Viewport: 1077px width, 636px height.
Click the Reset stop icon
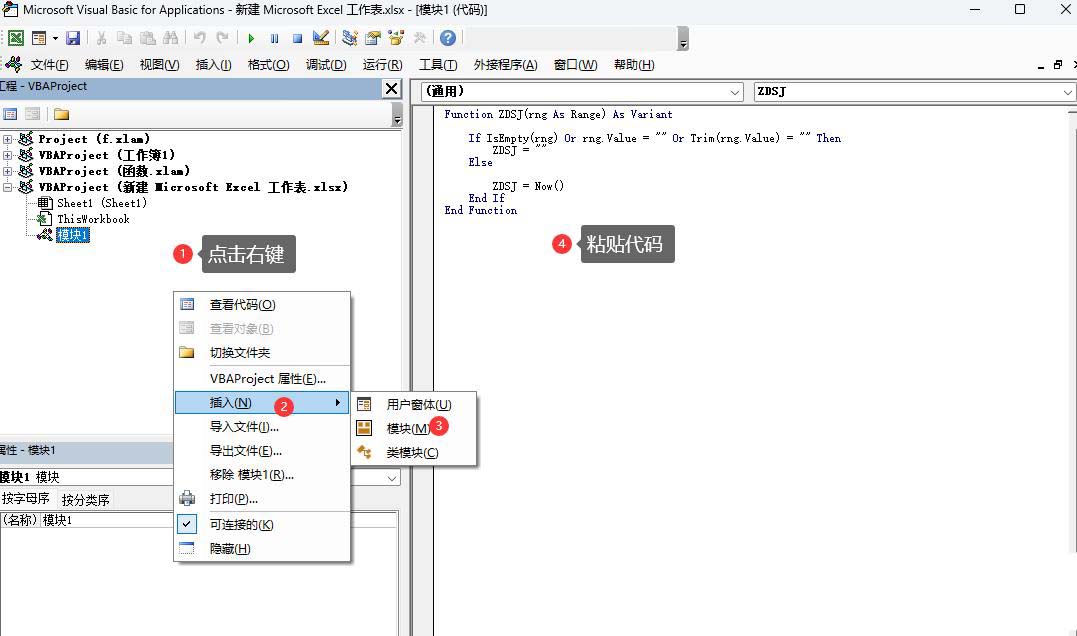pyautogui.click(x=297, y=38)
